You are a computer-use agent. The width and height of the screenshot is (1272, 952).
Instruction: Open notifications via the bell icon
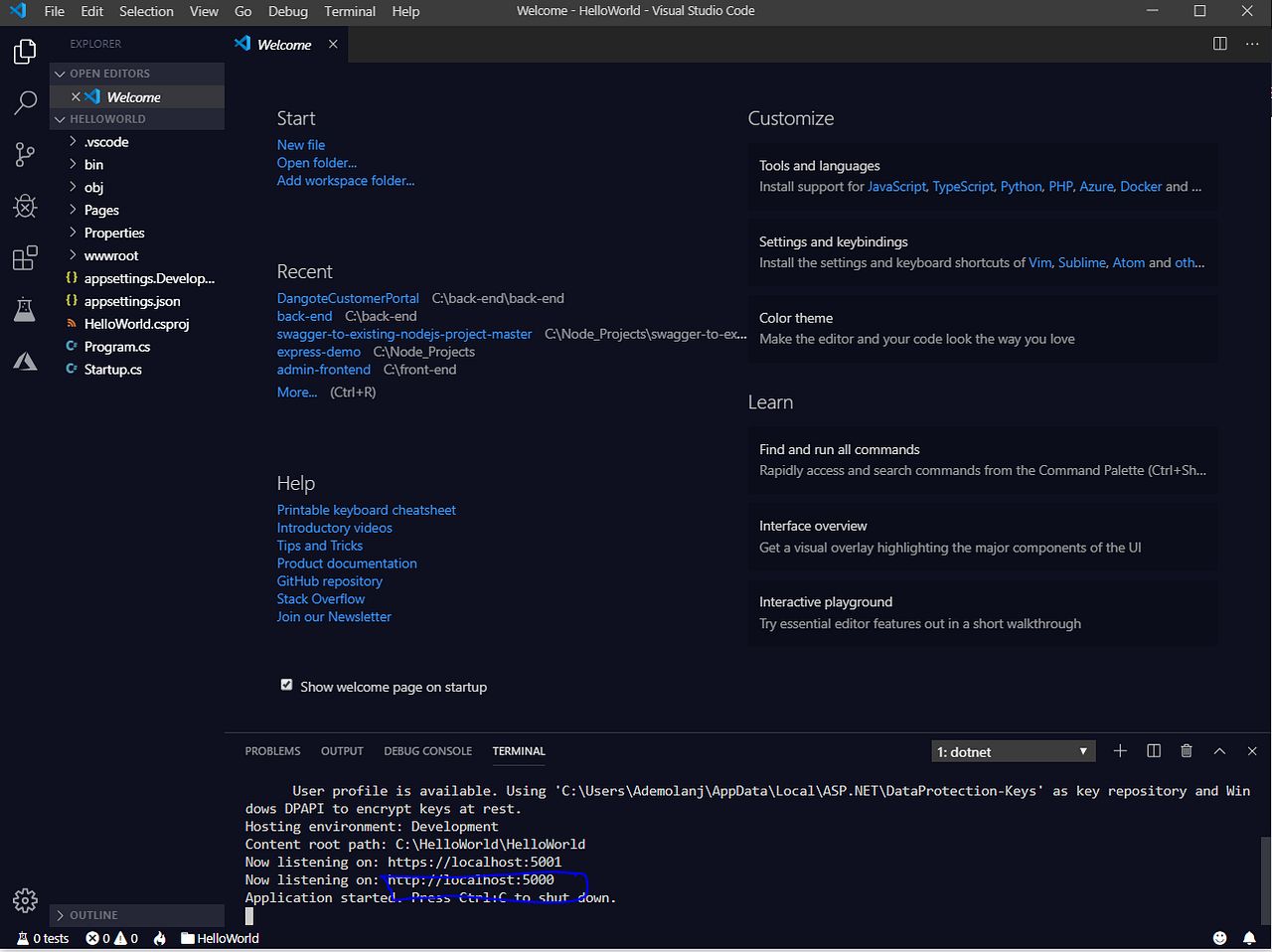click(x=1249, y=937)
